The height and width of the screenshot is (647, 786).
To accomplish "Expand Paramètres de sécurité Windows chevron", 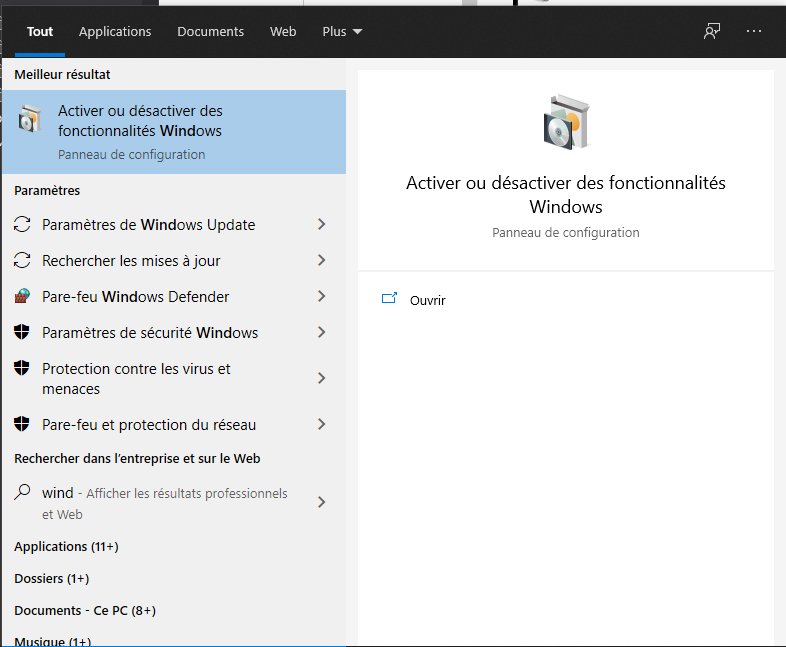I will click(x=322, y=332).
